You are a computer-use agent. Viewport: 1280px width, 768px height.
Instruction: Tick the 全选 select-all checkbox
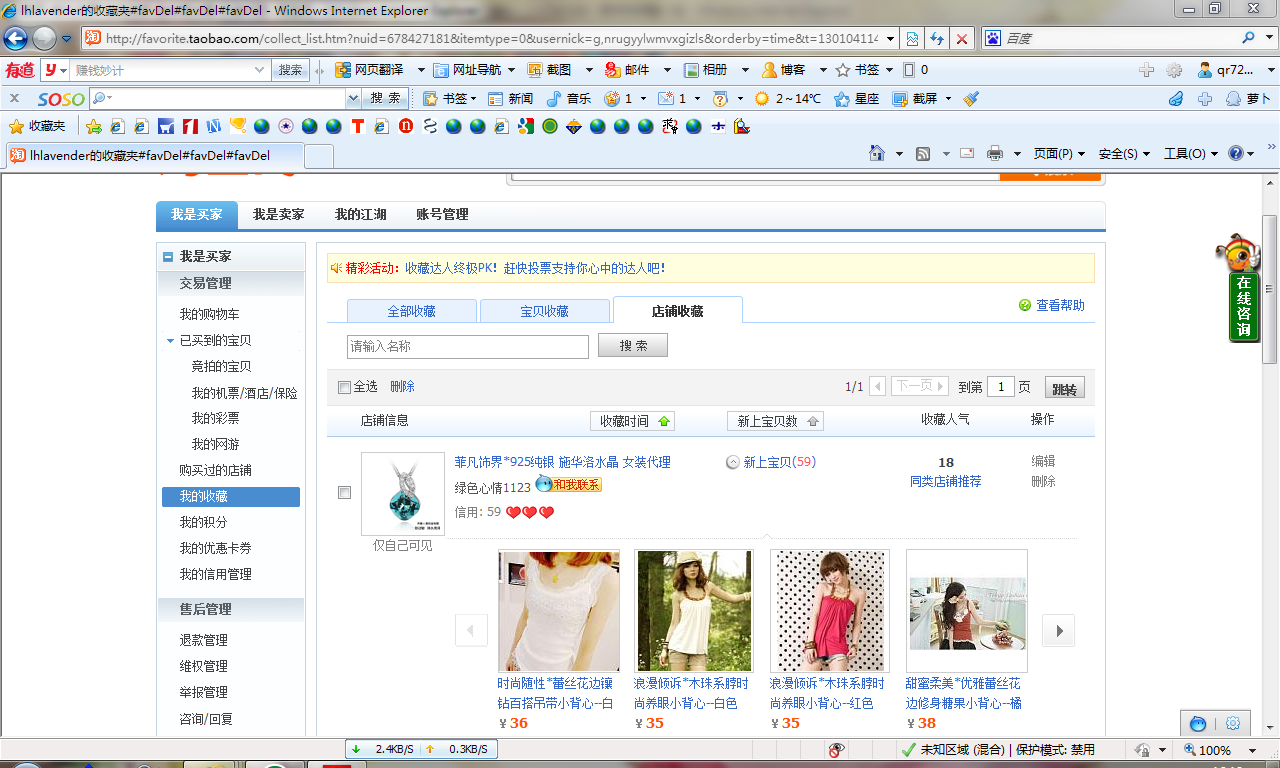pos(345,387)
